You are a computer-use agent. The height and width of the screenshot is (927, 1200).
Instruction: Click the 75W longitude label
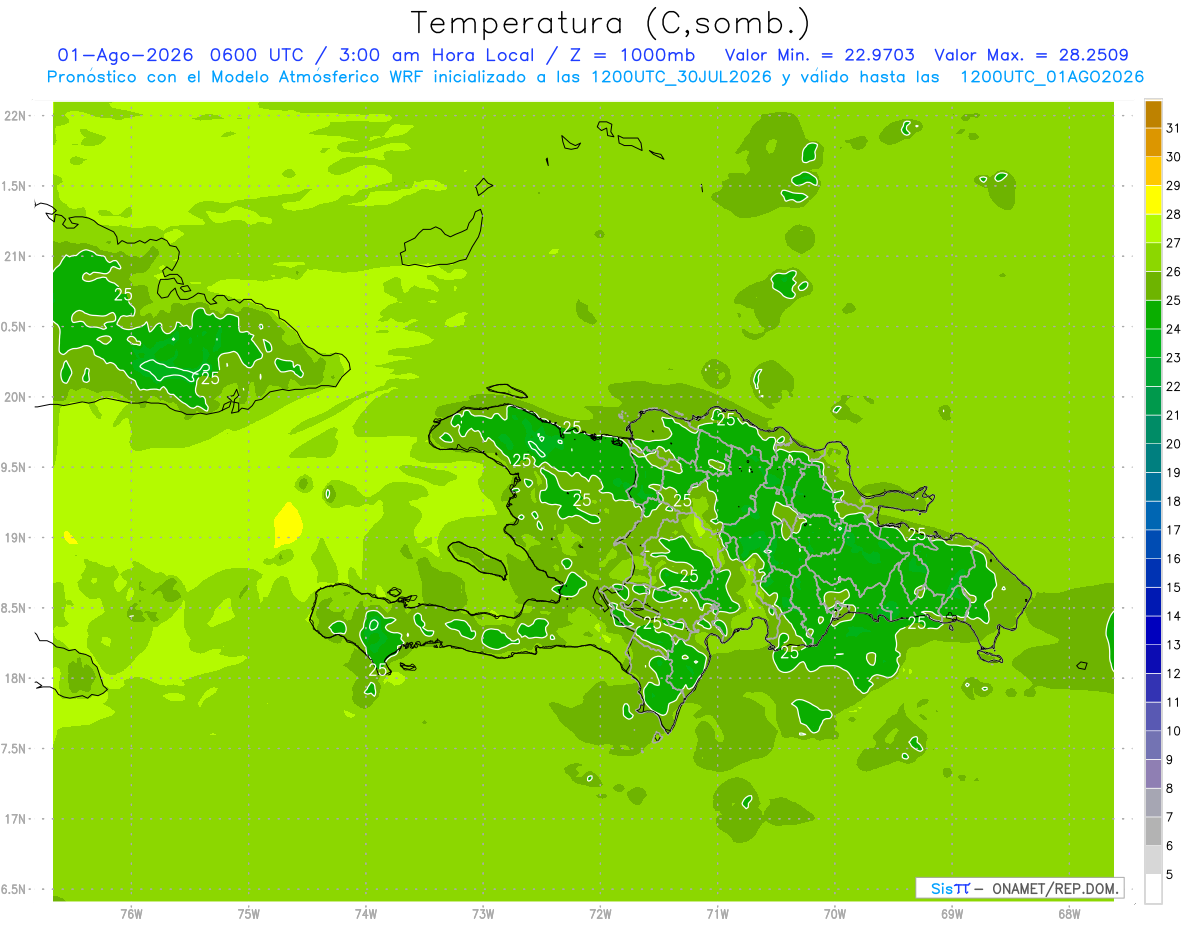coord(249,913)
